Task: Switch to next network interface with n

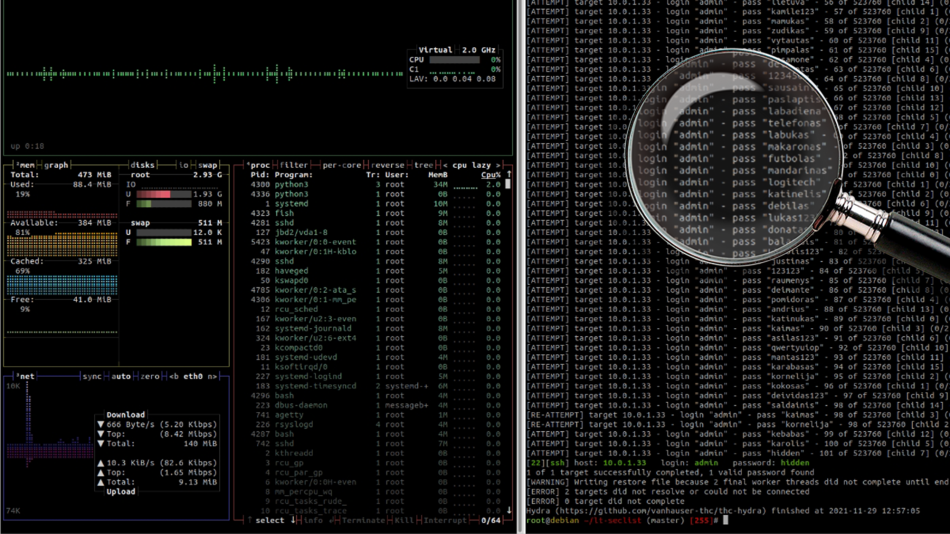Action: coord(211,377)
